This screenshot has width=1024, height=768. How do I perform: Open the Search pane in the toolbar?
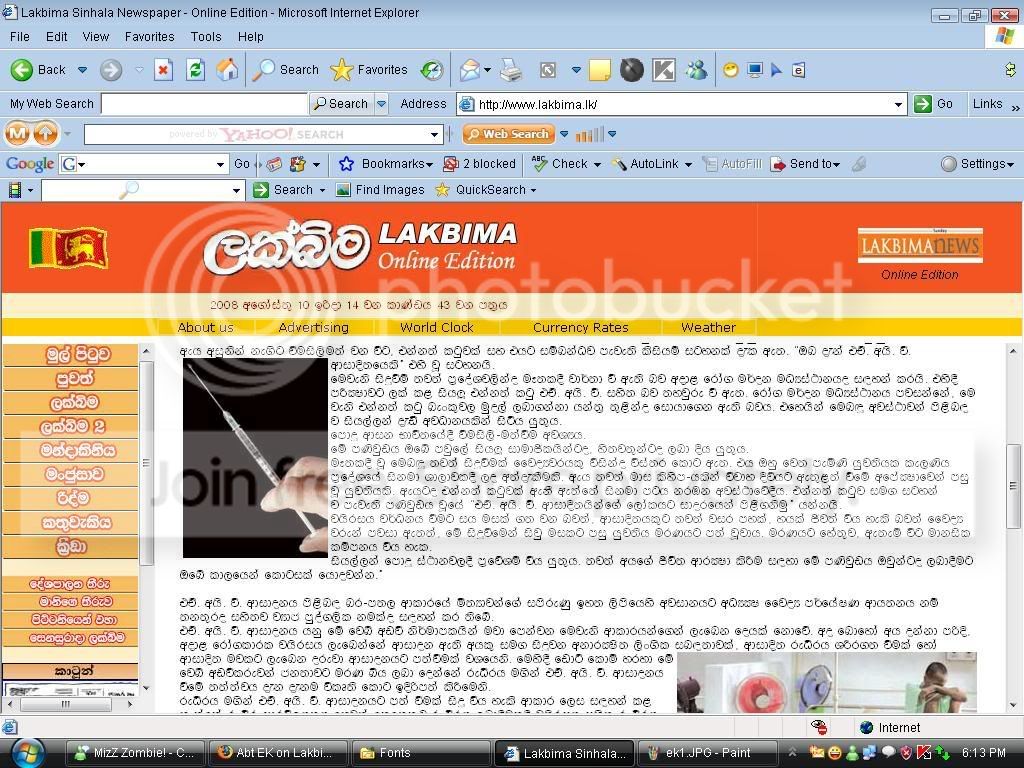286,70
